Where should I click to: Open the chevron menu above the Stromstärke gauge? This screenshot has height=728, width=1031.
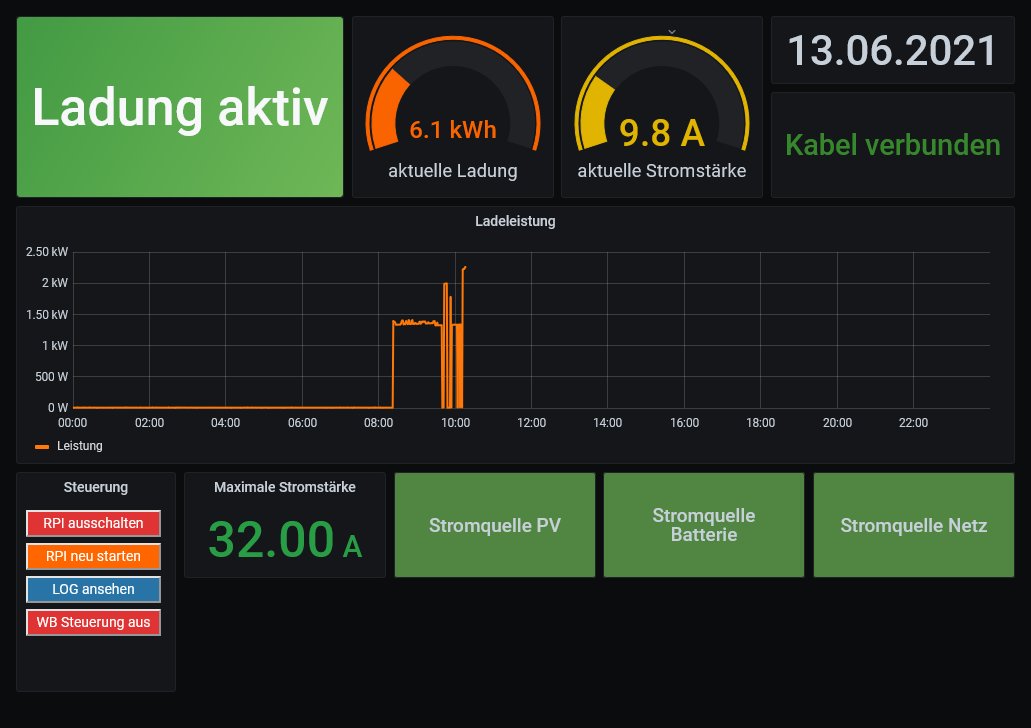point(671,32)
